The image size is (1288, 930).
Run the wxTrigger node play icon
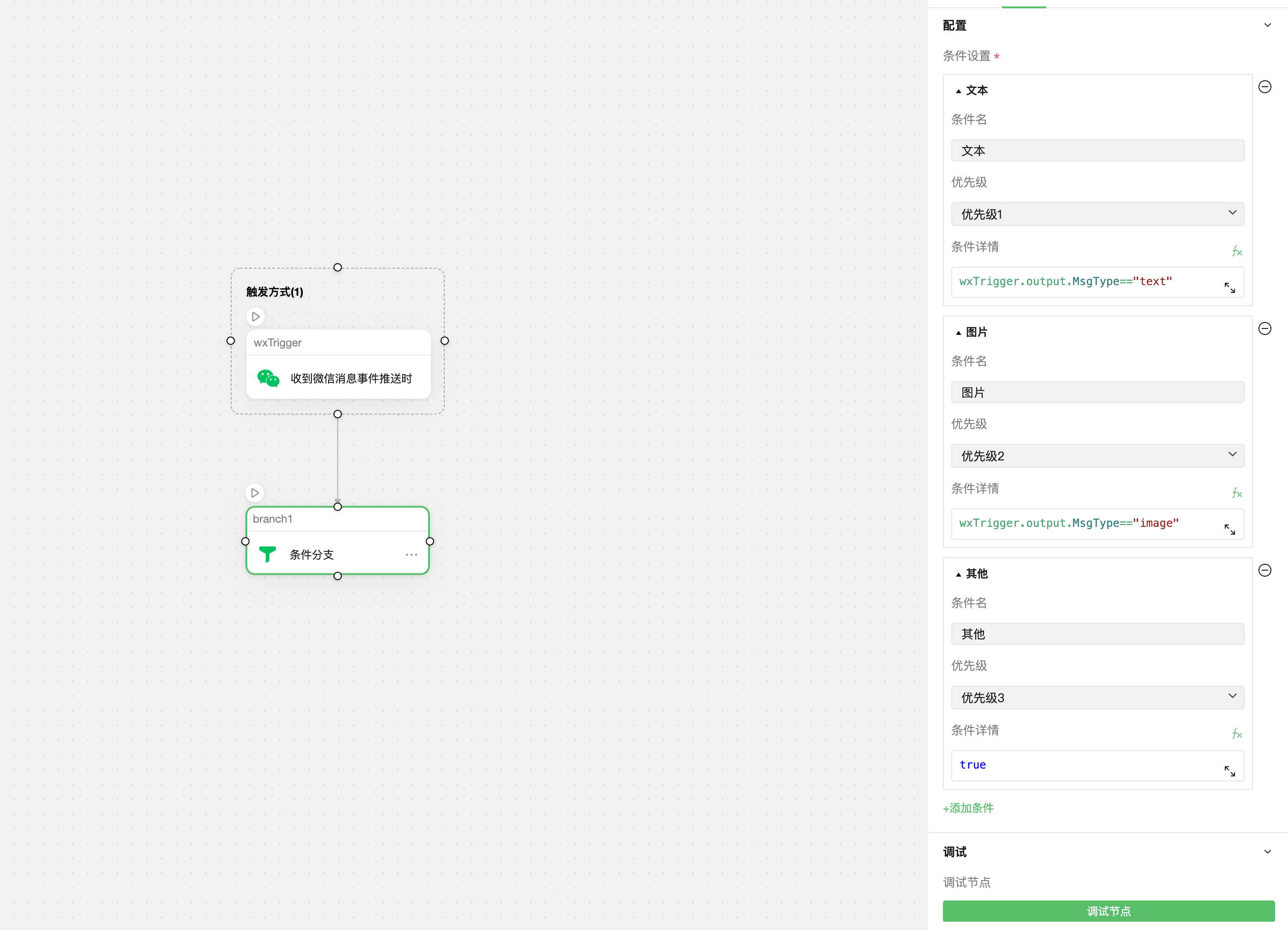pos(256,317)
